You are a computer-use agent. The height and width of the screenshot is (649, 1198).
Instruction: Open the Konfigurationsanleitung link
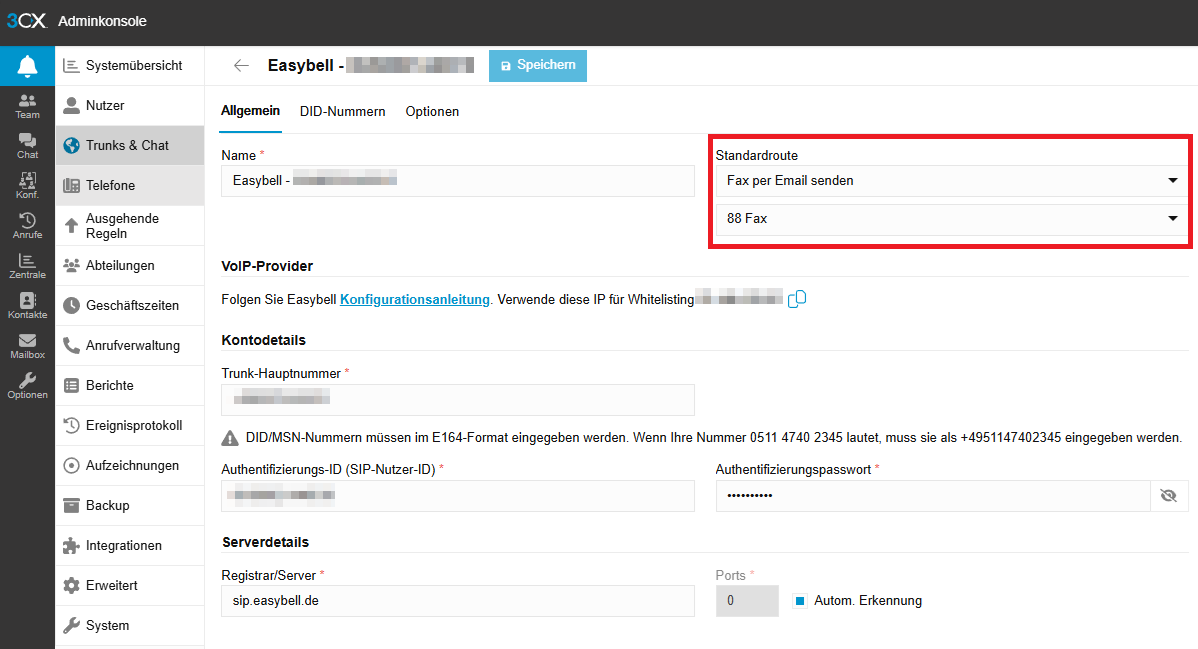[415, 299]
